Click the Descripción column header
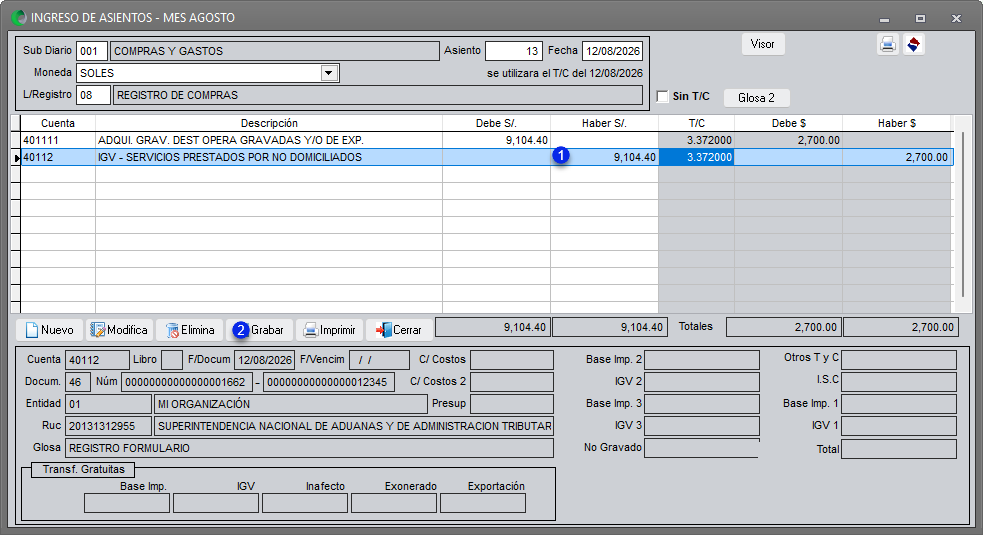Image resolution: width=983 pixels, height=535 pixels. pos(269,123)
